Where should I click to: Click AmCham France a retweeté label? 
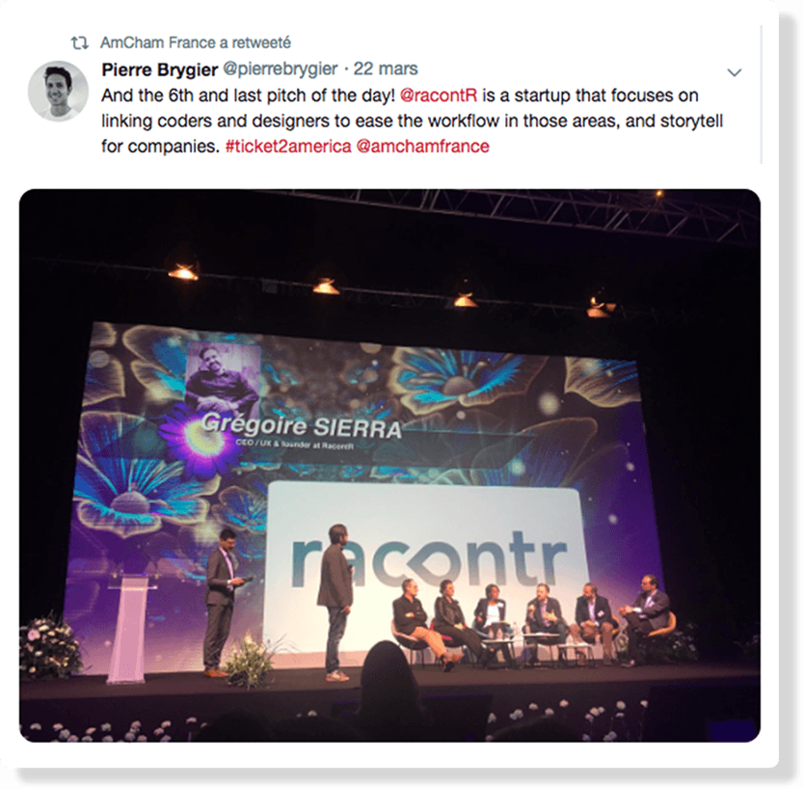pos(196,42)
